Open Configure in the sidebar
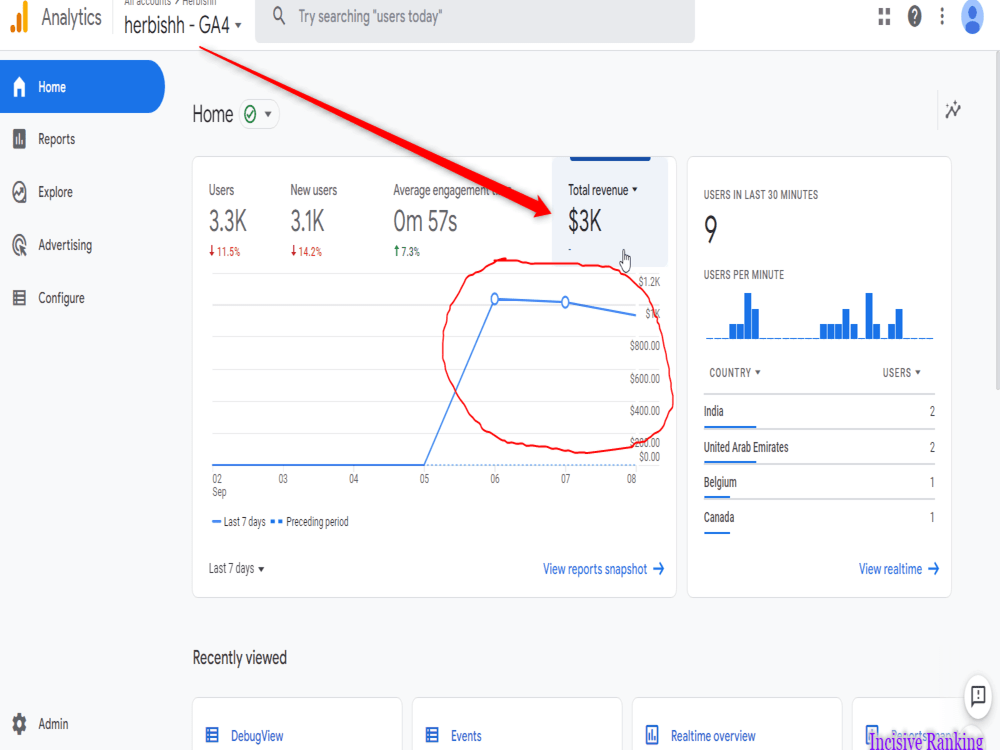Screen dimensions: 1000x750 61,298
